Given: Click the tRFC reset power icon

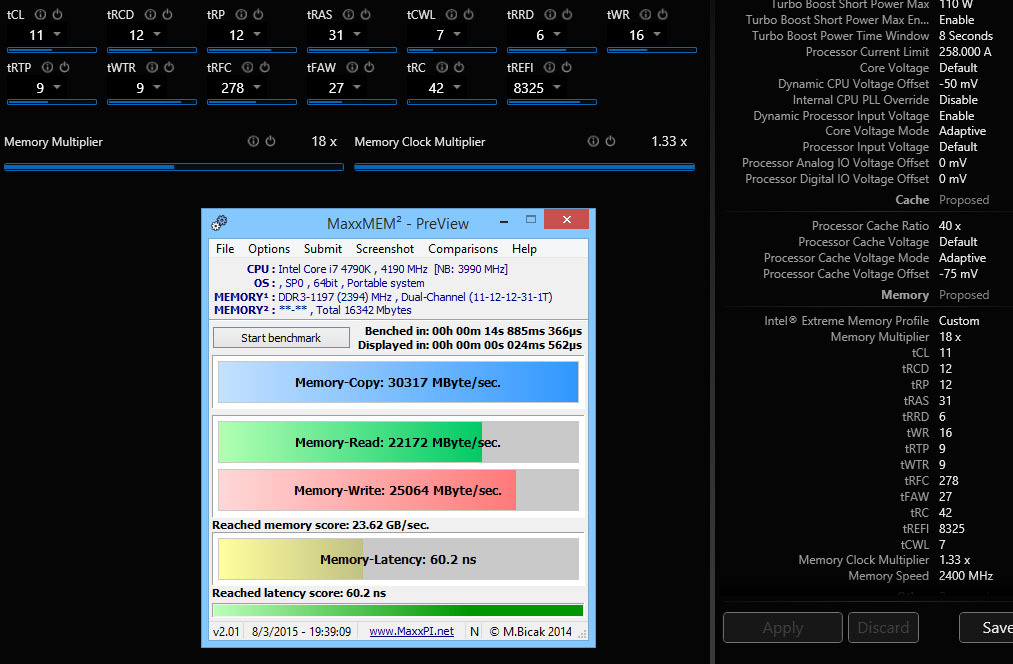Looking at the screenshot, I should click(x=265, y=67).
